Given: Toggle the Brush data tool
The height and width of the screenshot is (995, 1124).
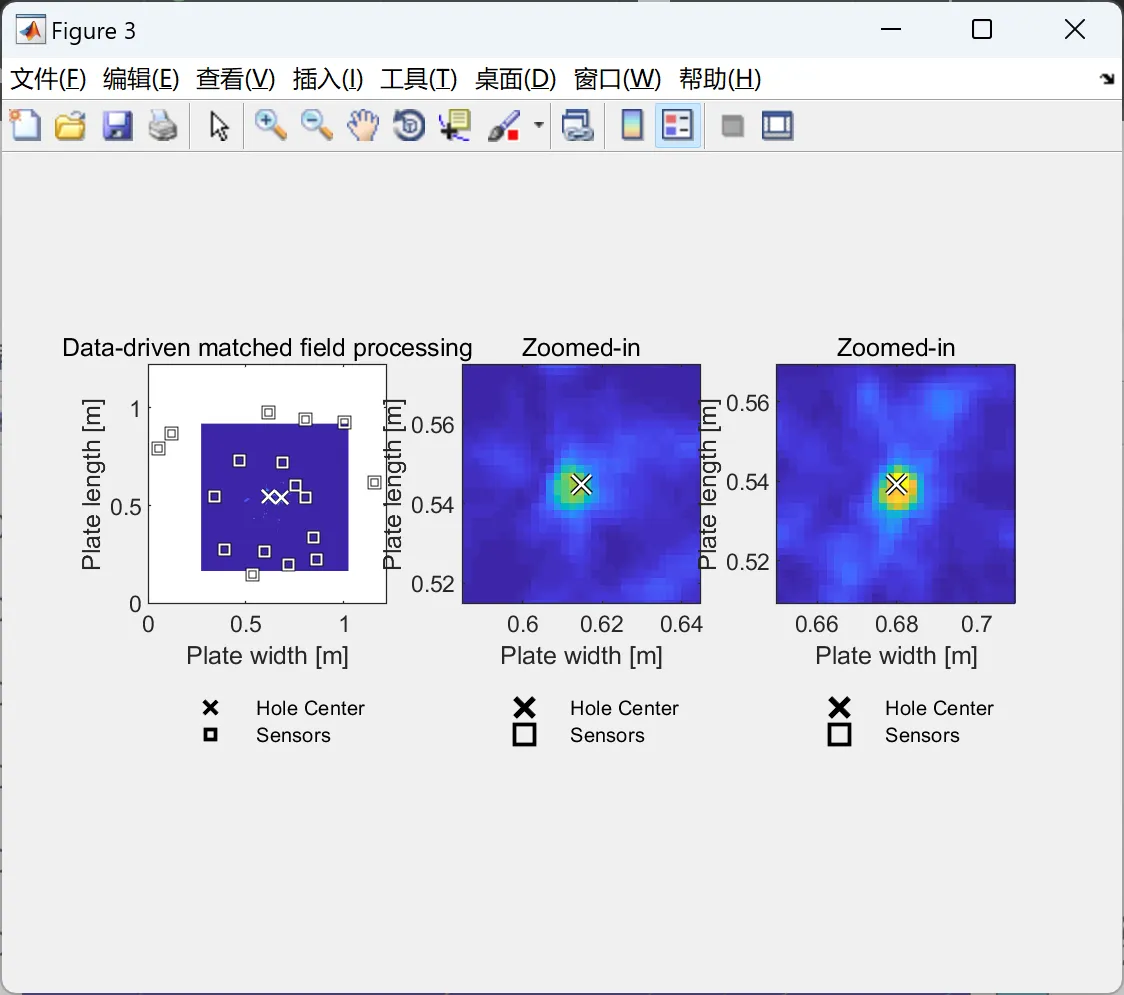Looking at the screenshot, I should pyautogui.click(x=504, y=126).
